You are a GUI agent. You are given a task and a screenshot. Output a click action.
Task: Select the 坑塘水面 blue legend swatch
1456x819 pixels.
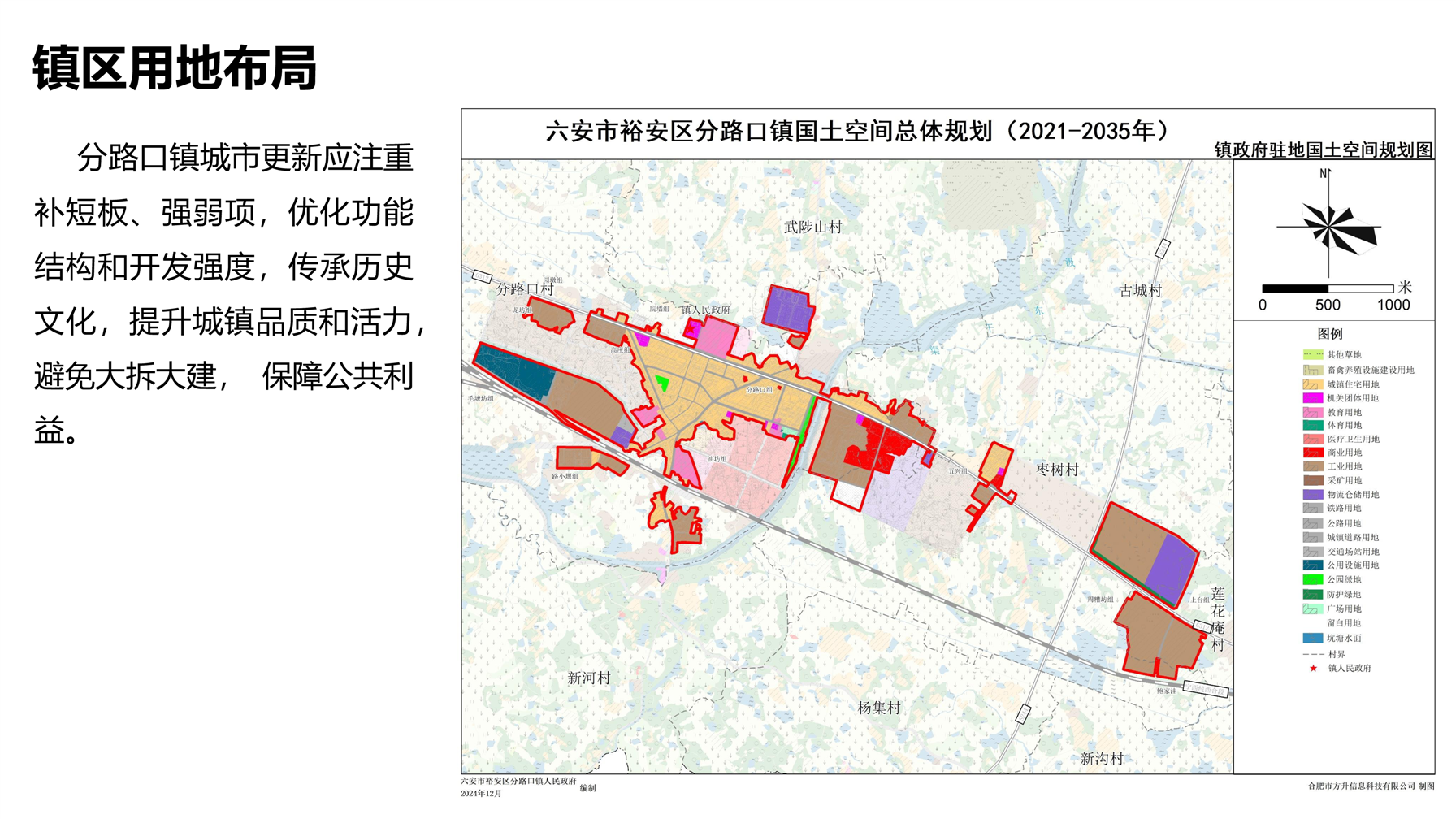[x=1313, y=638]
